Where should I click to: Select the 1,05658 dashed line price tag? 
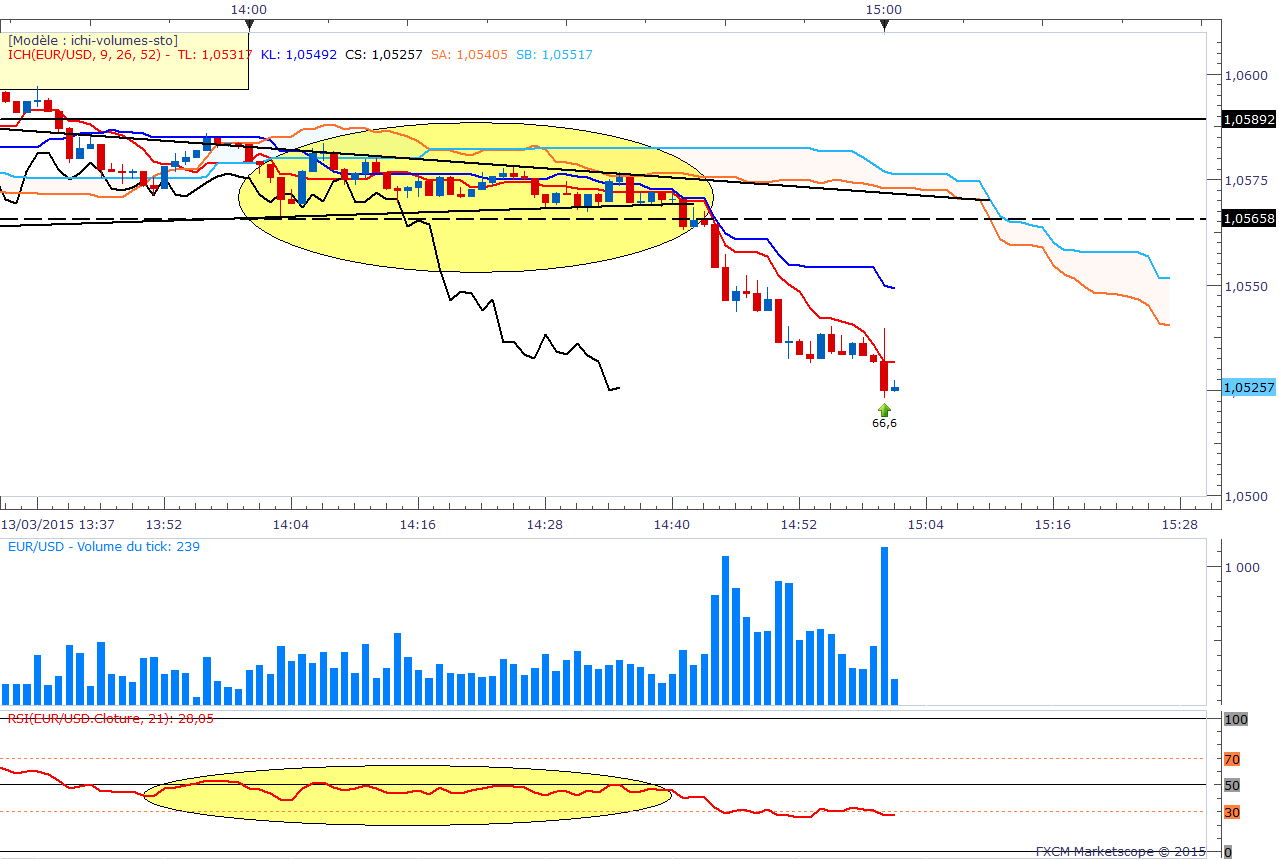click(1248, 218)
